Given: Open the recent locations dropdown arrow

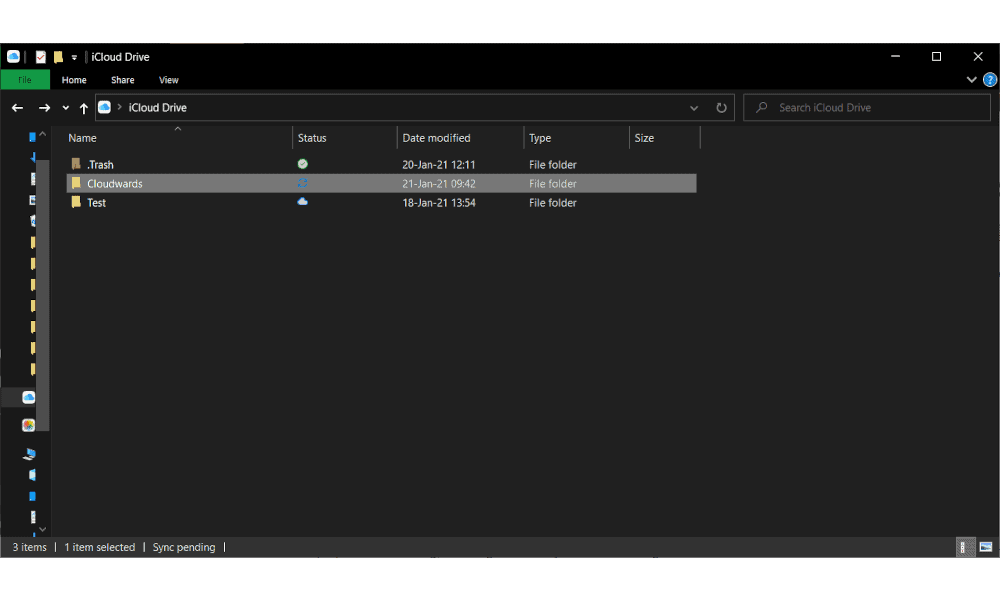Looking at the screenshot, I should click(65, 107).
